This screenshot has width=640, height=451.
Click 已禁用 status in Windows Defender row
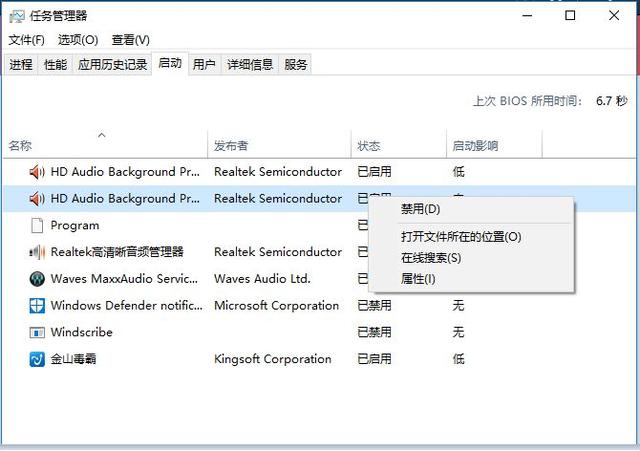click(374, 306)
